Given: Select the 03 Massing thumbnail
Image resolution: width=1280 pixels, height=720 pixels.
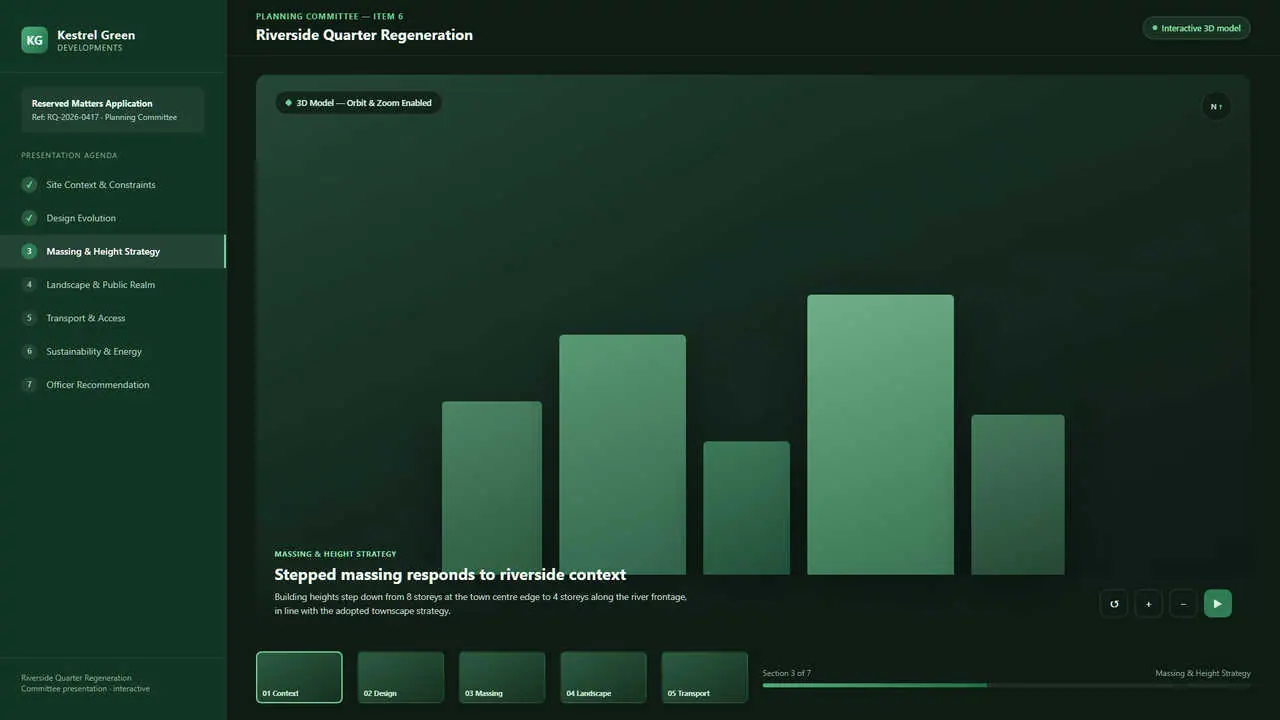Looking at the screenshot, I should click(x=502, y=677).
